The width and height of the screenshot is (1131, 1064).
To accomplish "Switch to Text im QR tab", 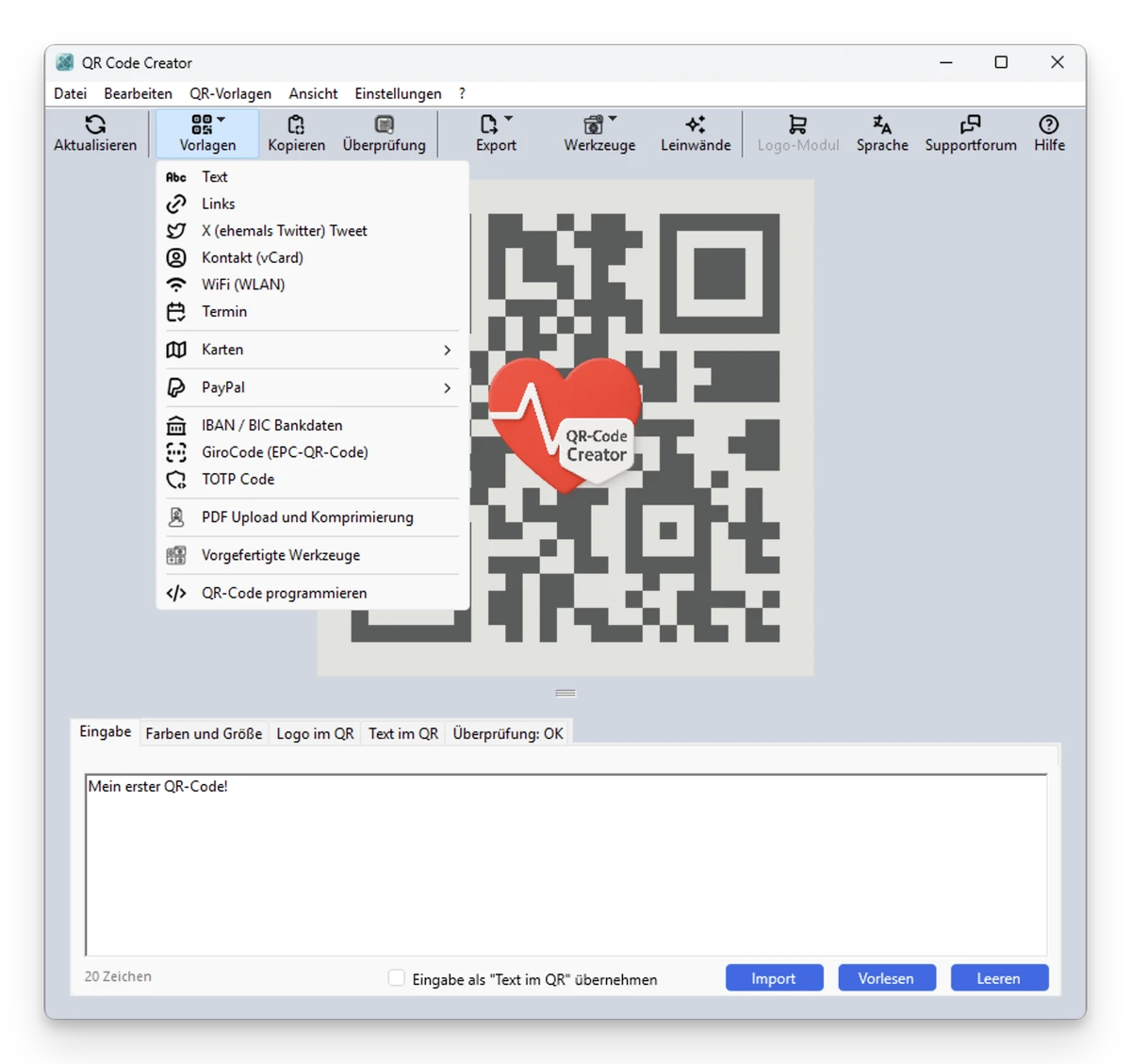I will [403, 733].
